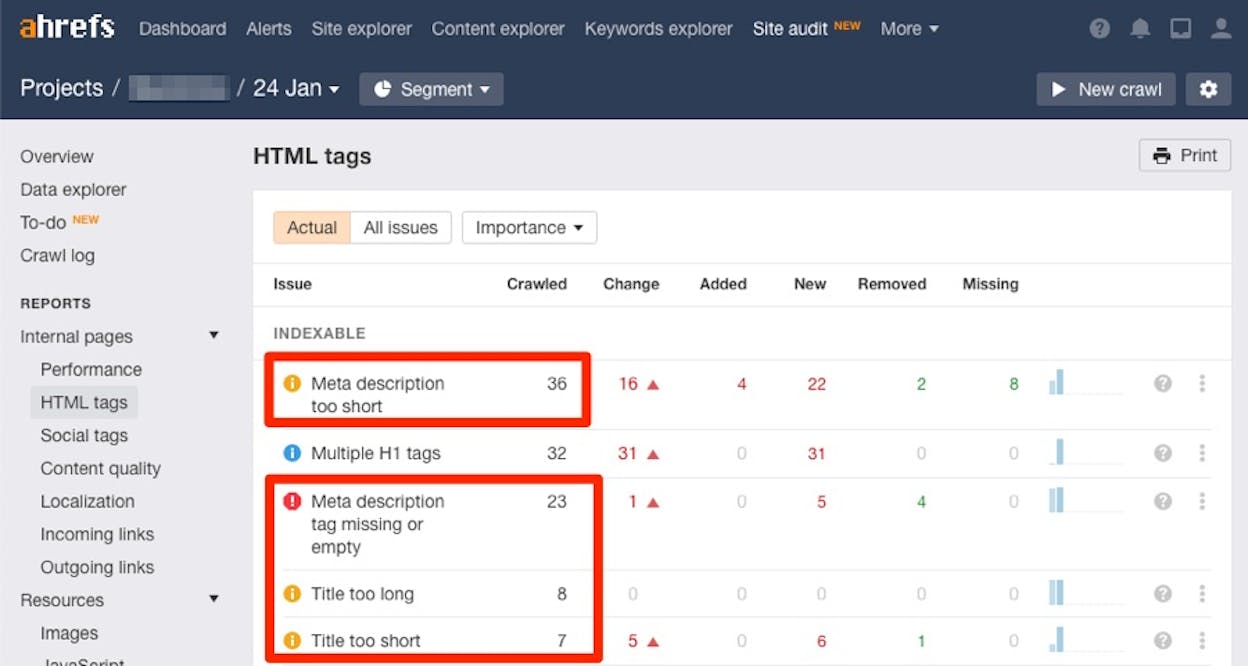
Task: Open the Segment dropdown
Action: [431, 89]
